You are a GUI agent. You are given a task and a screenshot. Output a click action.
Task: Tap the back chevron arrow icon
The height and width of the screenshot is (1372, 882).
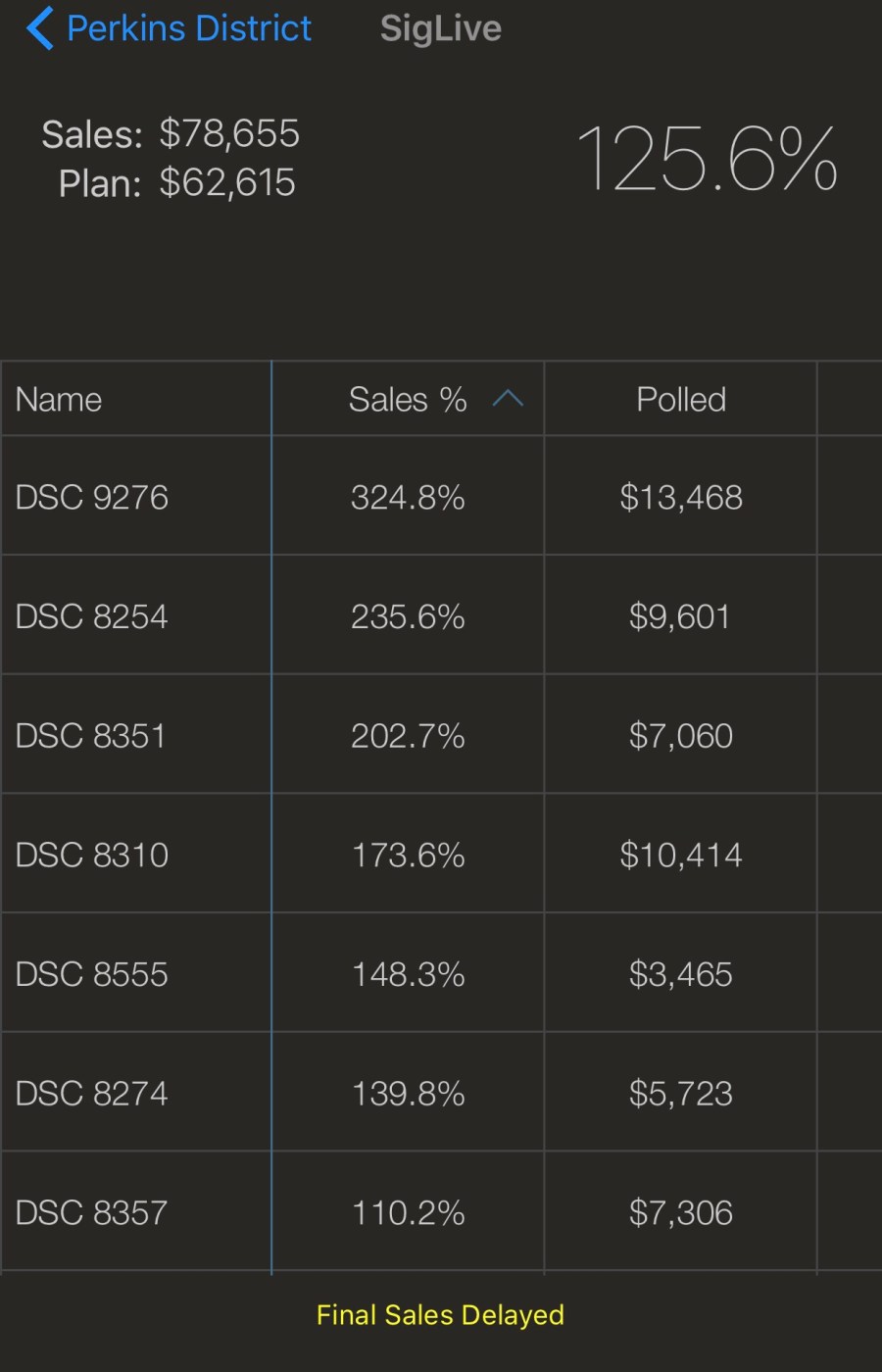[x=39, y=28]
